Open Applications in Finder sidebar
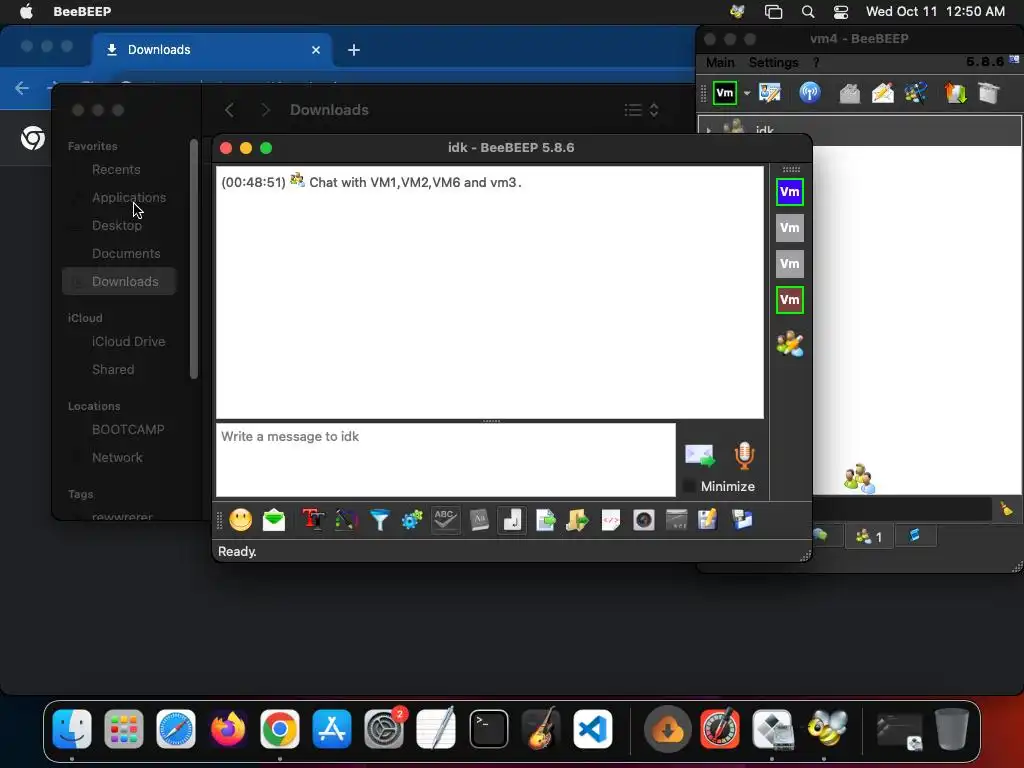 [x=129, y=197]
